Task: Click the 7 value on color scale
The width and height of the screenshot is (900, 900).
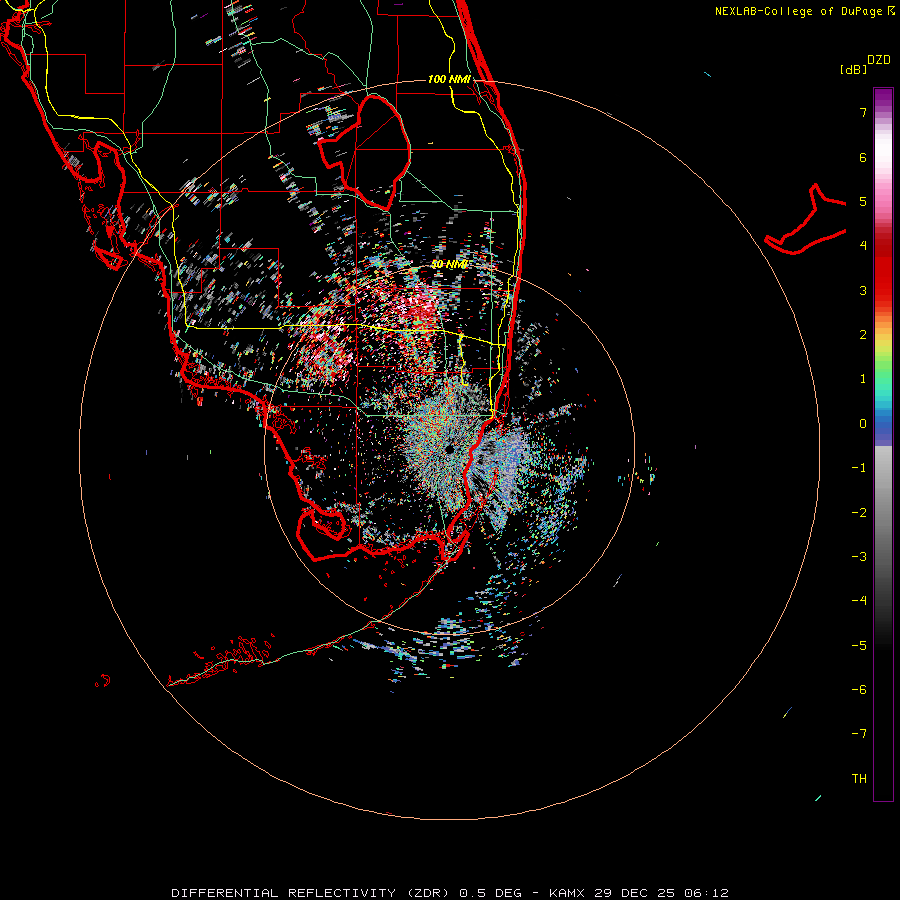Action: [863, 112]
